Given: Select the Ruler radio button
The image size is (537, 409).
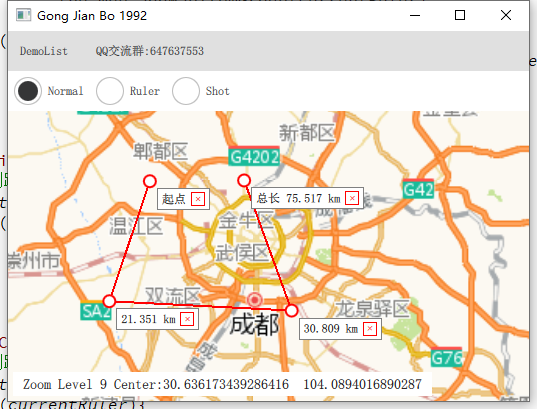Looking at the screenshot, I should (x=110, y=91).
